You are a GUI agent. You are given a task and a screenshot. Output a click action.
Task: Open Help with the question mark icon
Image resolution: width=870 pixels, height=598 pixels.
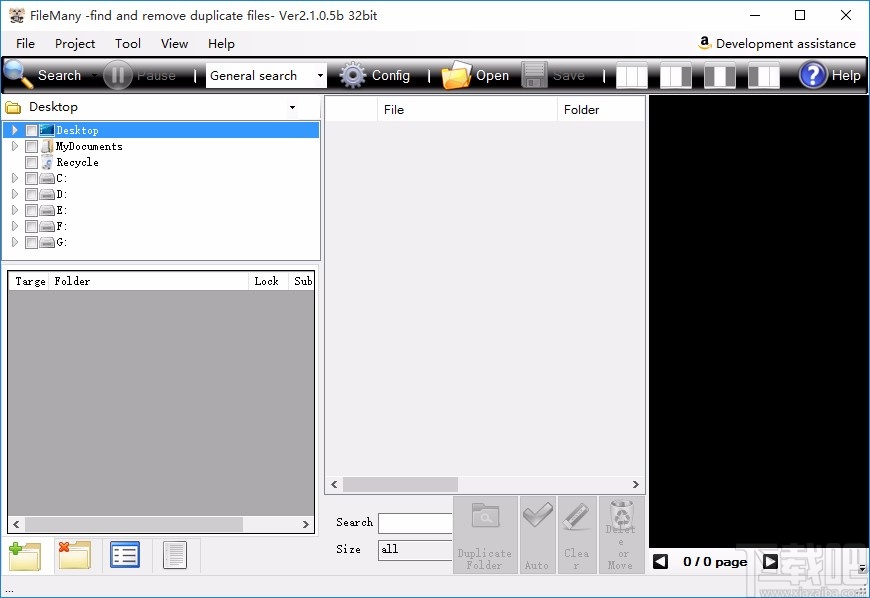point(829,75)
